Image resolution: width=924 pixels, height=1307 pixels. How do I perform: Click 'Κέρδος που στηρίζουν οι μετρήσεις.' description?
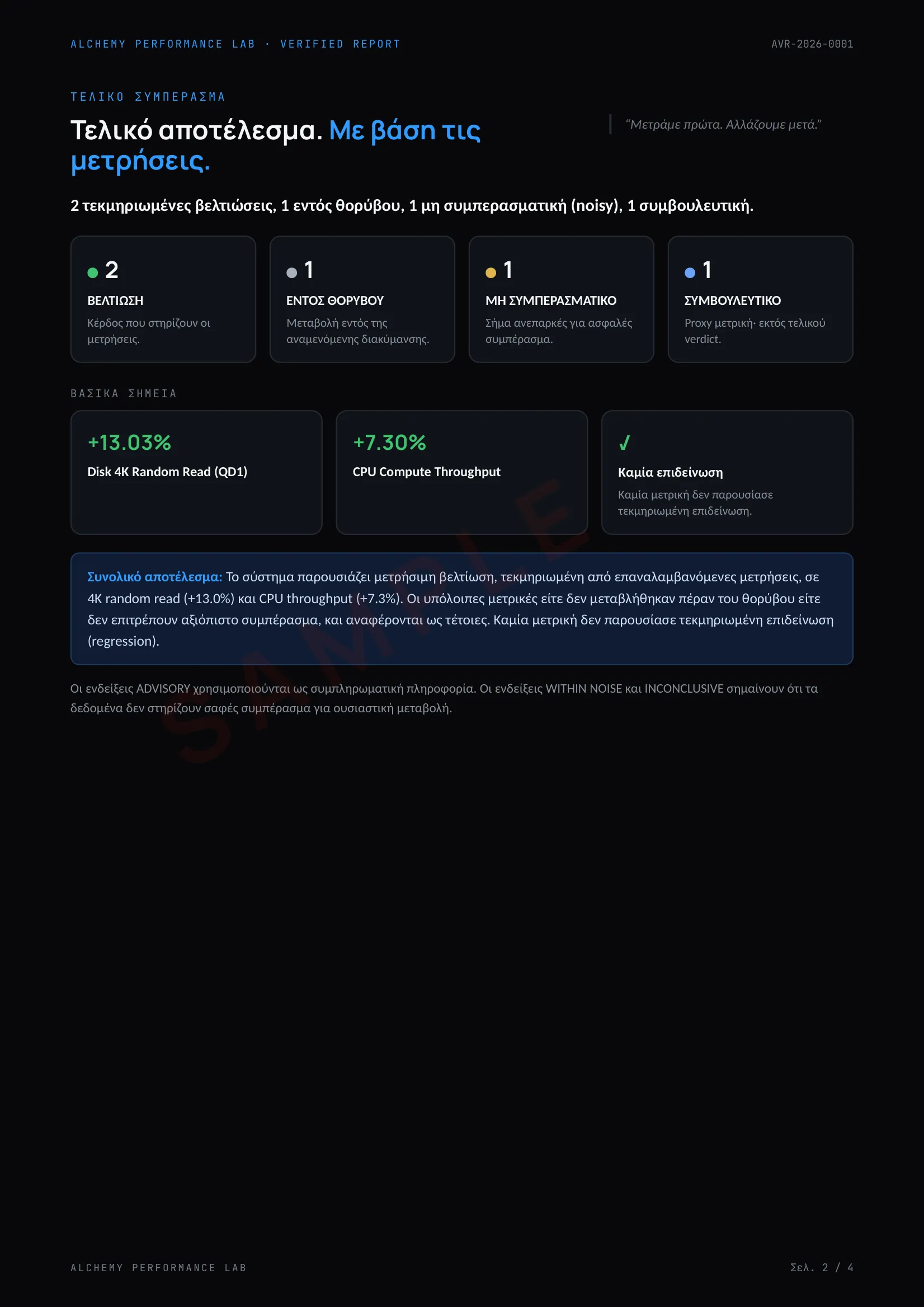point(149,331)
